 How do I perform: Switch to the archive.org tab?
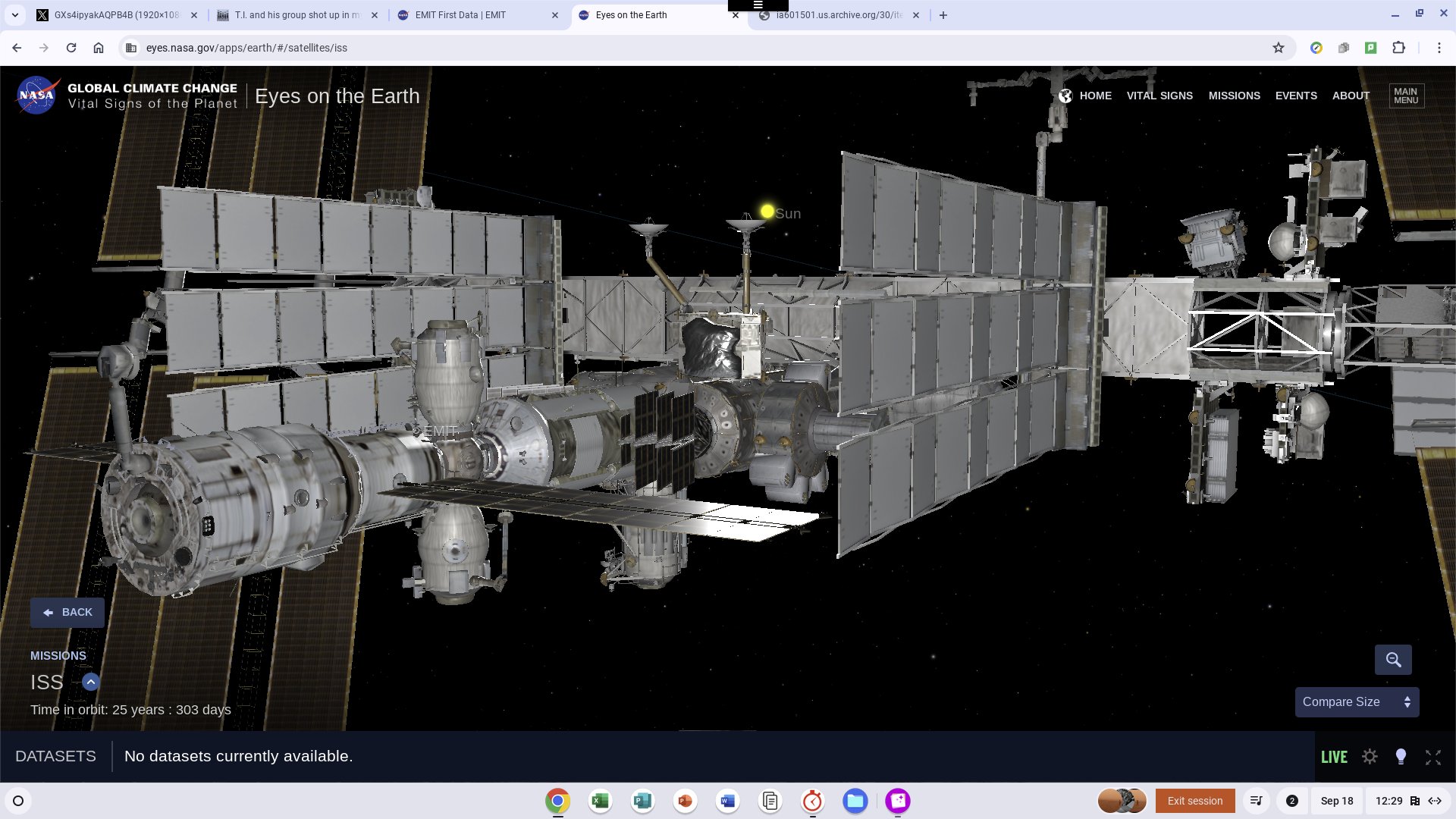coord(839,15)
